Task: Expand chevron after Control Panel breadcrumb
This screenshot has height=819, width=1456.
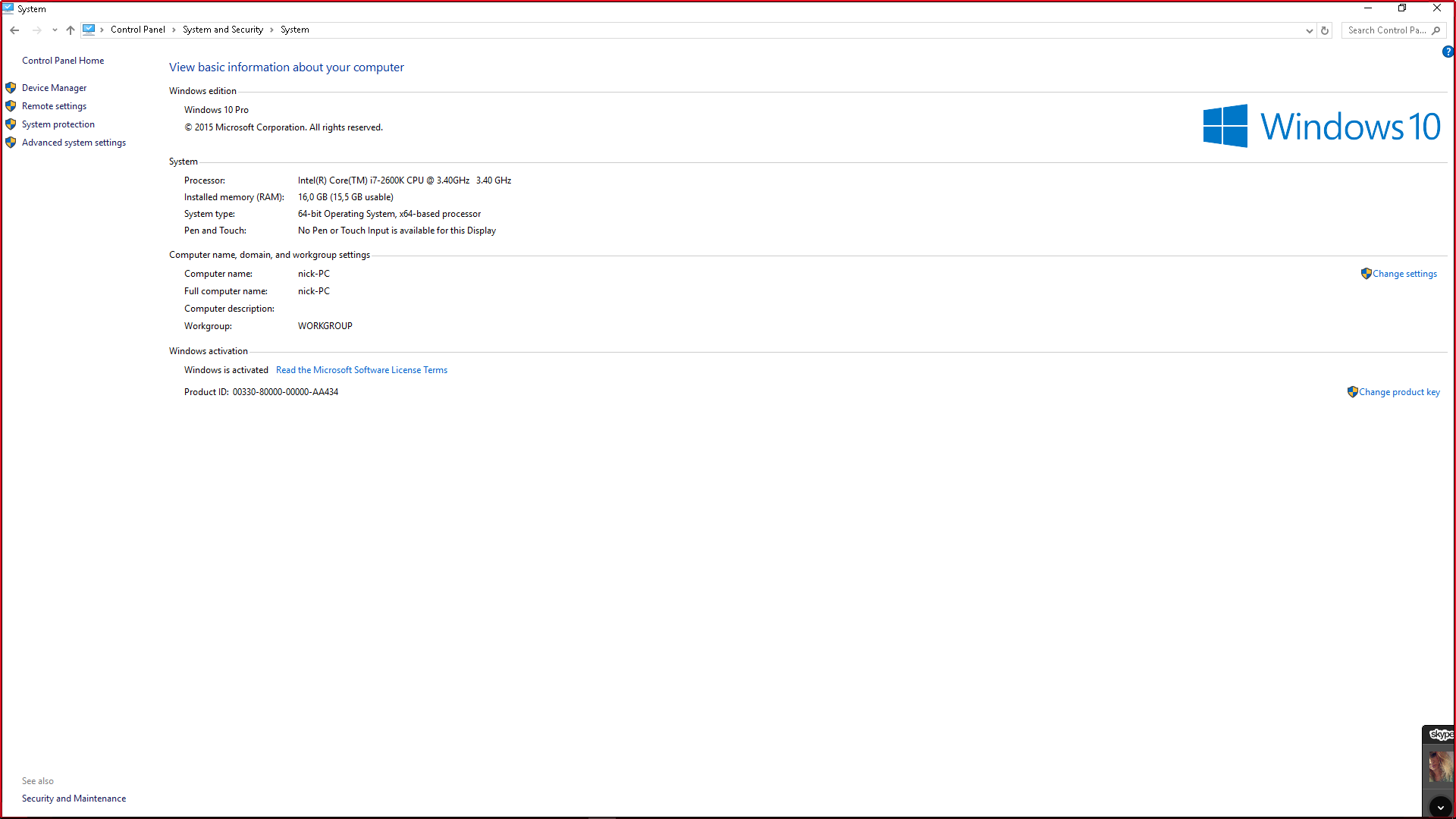Action: pos(174,30)
